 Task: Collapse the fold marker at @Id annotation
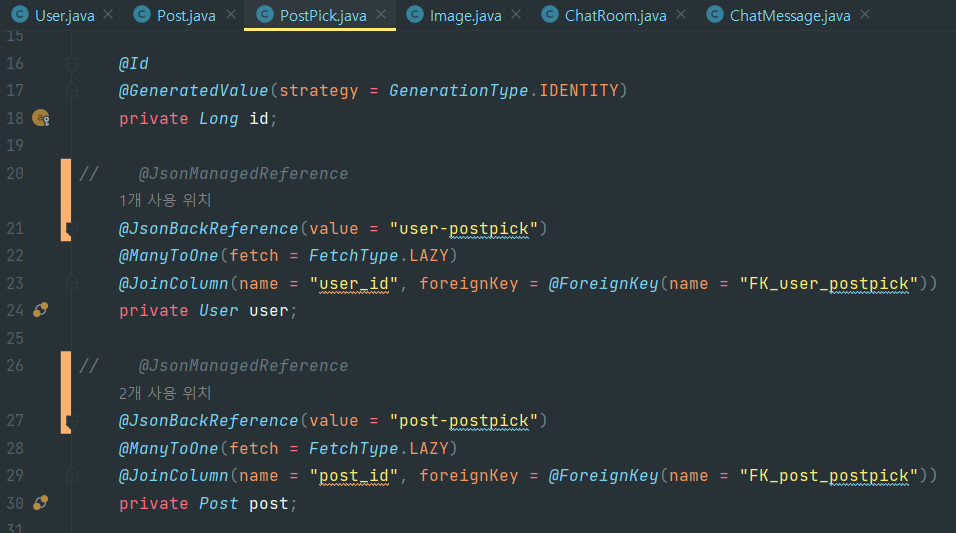pyautogui.click(x=71, y=63)
